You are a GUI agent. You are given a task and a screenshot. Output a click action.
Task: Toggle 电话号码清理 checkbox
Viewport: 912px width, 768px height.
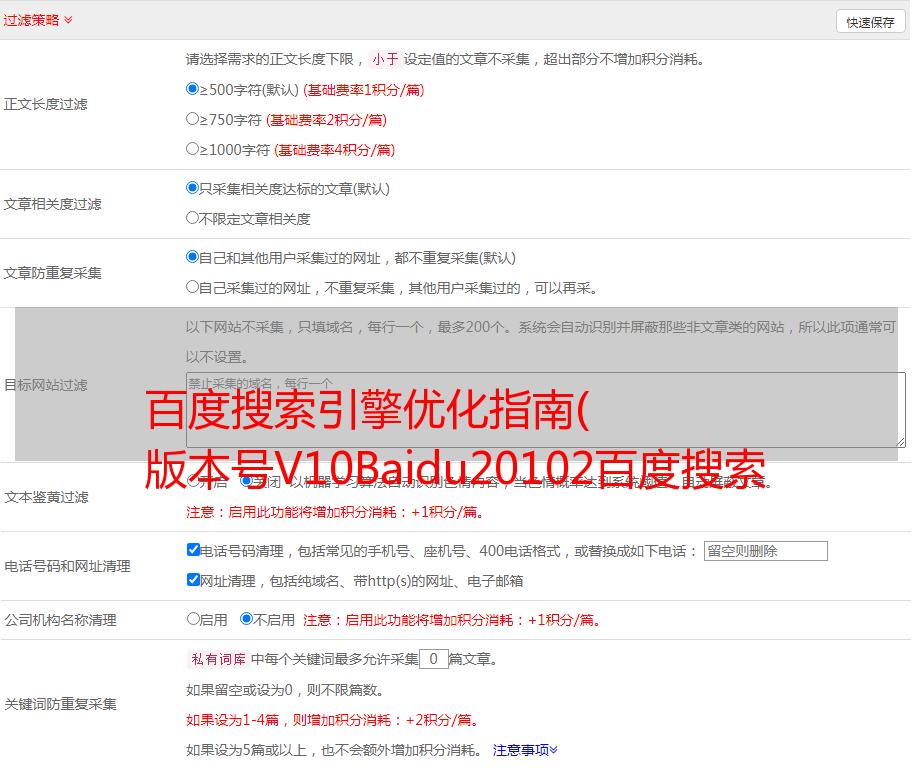[193, 550]
